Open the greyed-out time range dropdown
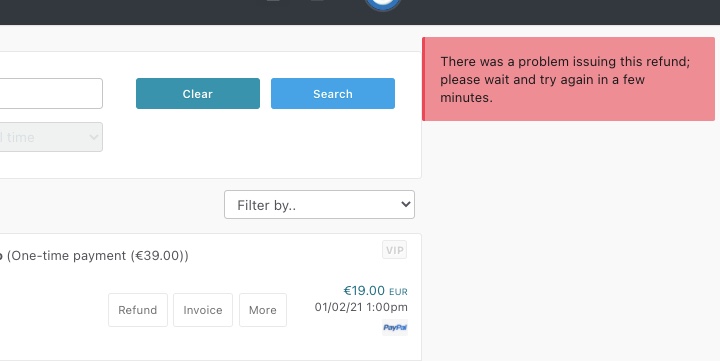This screenshot has width=720, height=361. 51,137
